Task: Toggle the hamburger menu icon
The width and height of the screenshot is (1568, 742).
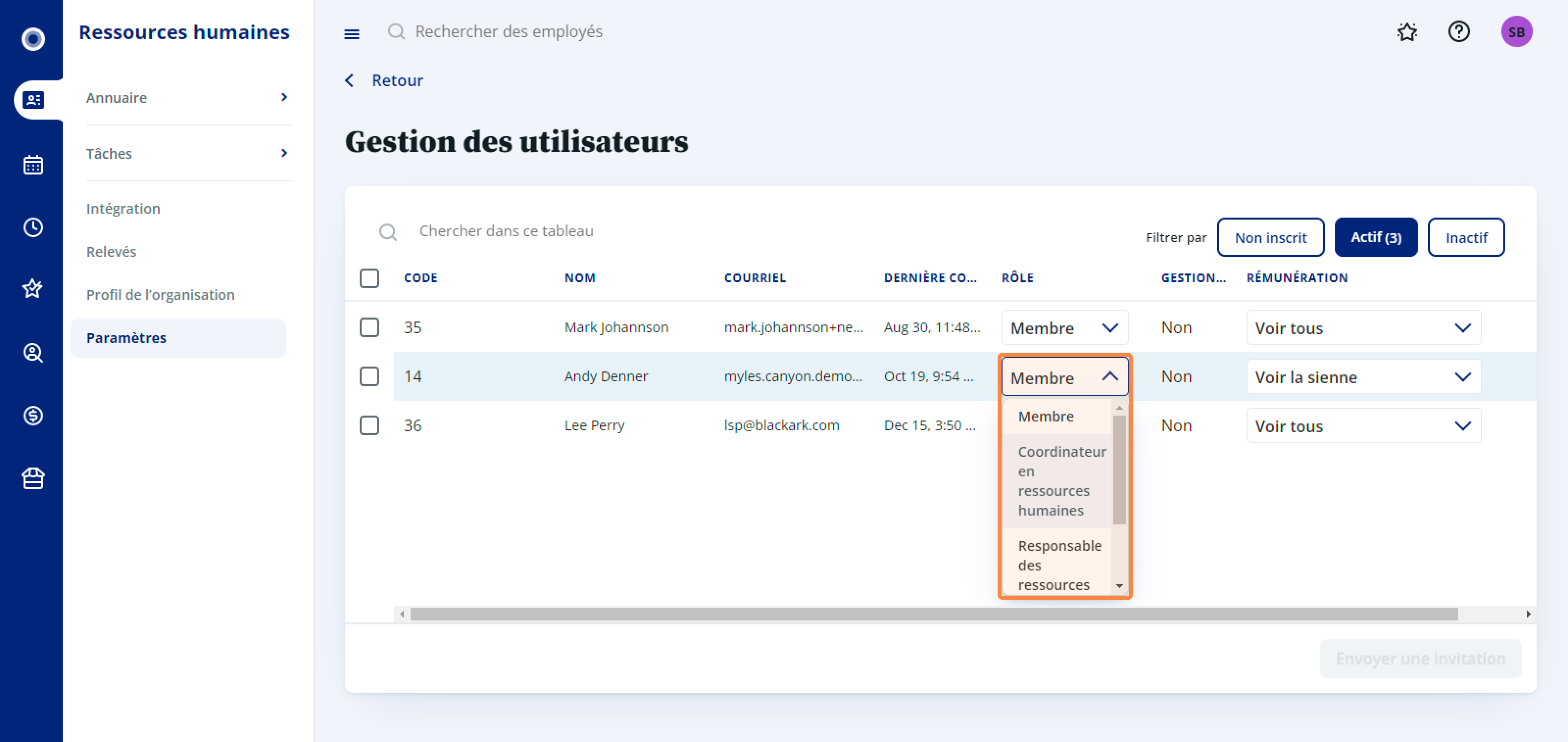Action: coord(352,33)
